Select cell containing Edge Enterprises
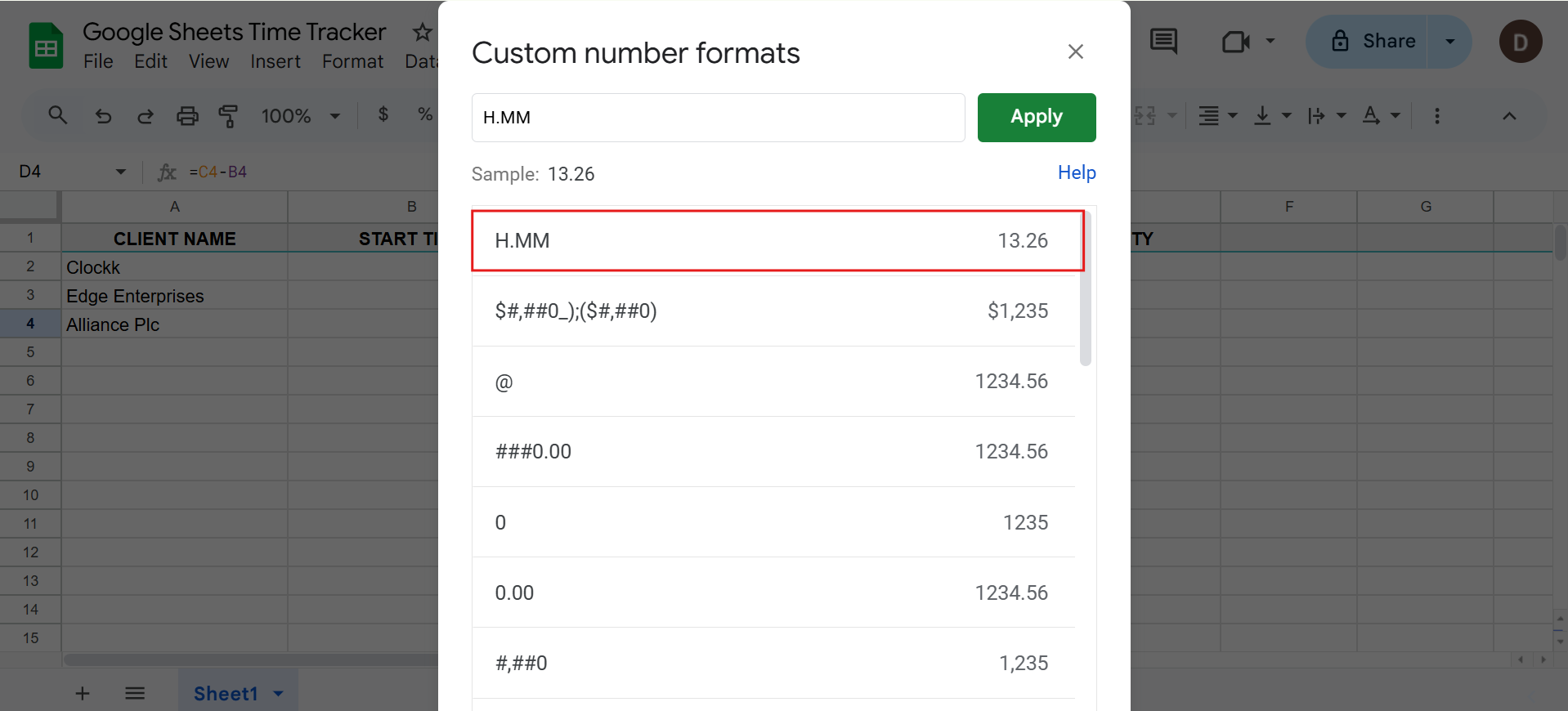1568x711 pixels. (175, 297)
